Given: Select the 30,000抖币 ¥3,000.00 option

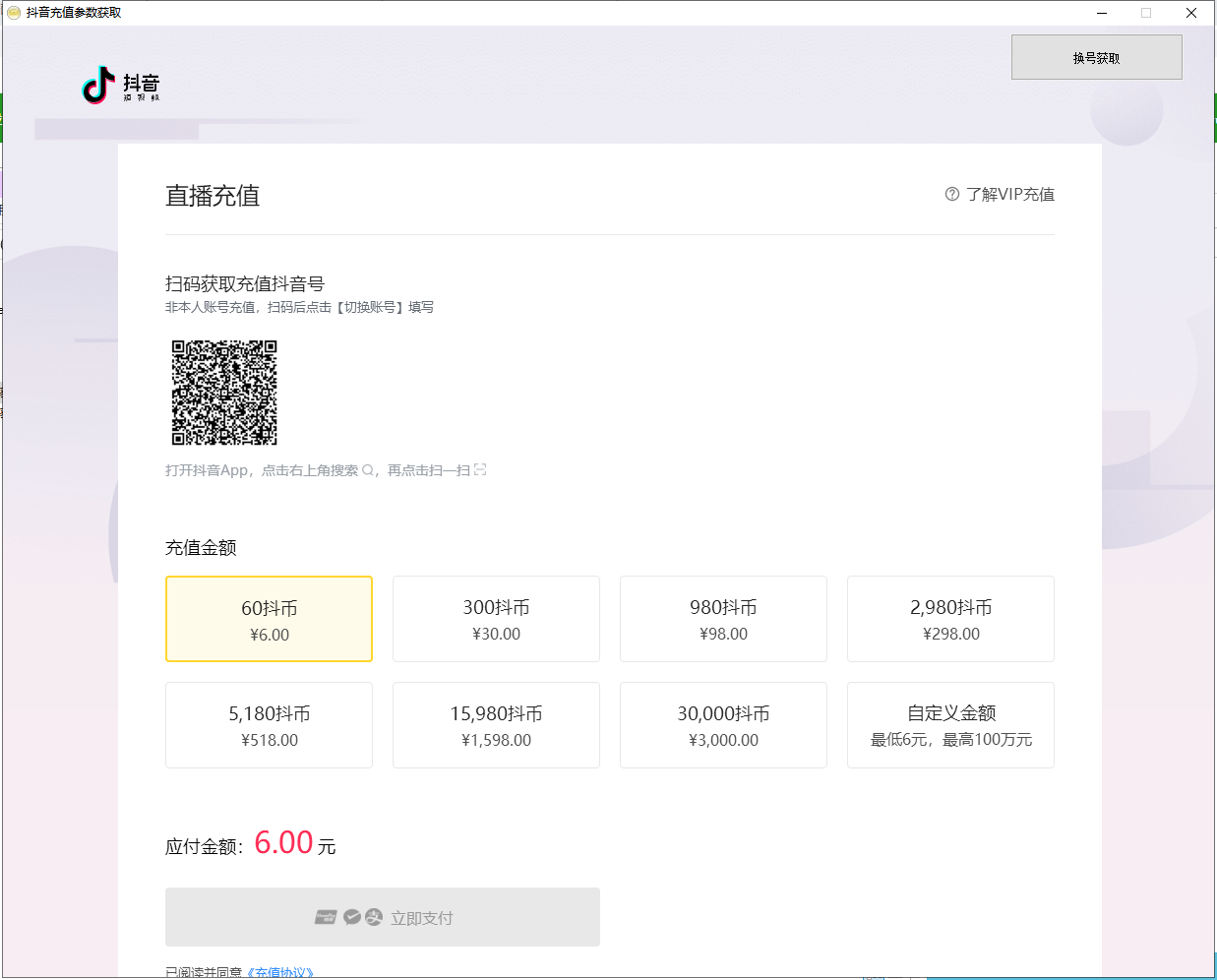Looking at the screenshot, I should click(723, 725).
